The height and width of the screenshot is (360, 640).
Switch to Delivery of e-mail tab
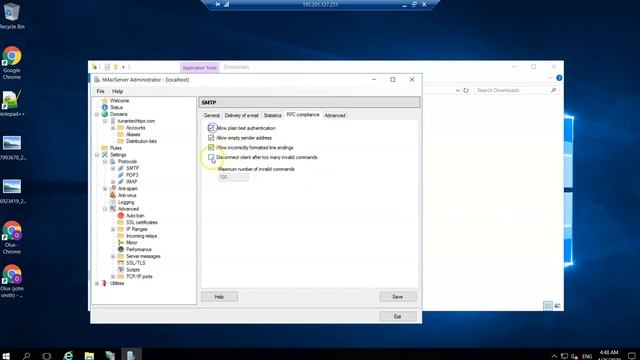click(x=242, y=116)
